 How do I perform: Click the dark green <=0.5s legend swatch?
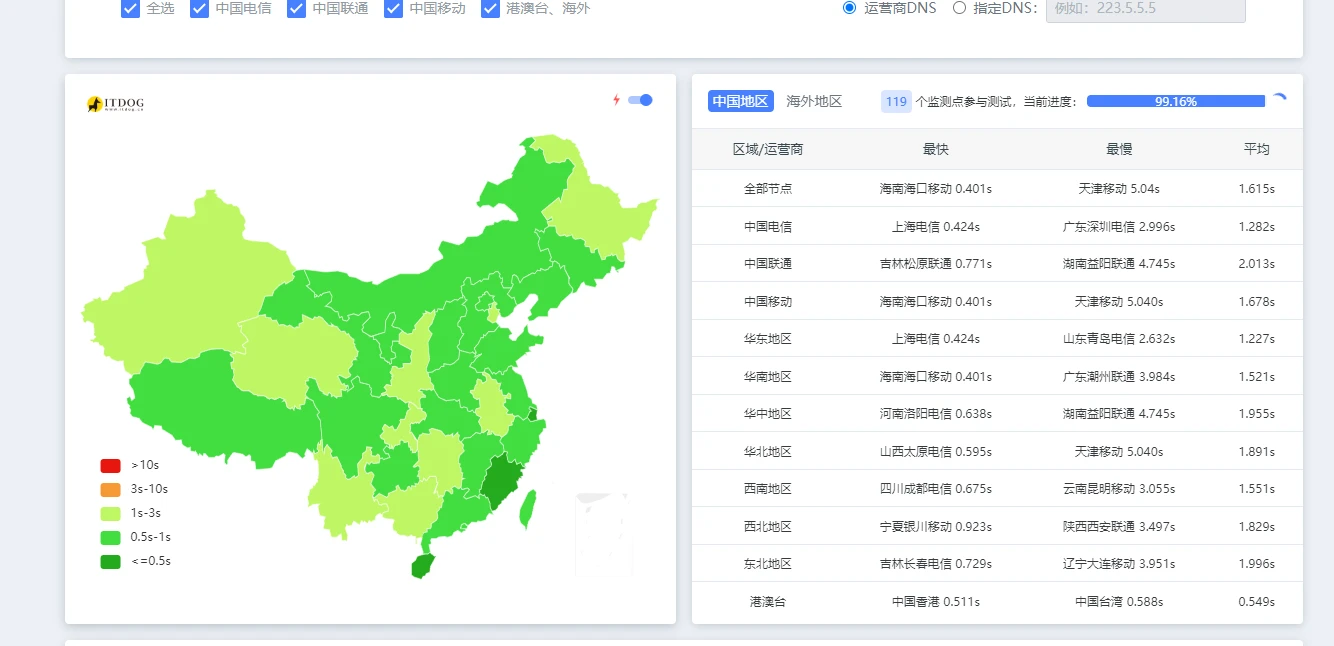click(110, 561)
